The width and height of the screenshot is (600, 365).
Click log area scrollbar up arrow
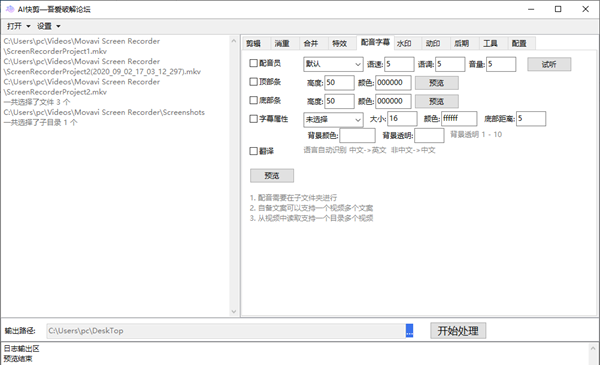592,349
